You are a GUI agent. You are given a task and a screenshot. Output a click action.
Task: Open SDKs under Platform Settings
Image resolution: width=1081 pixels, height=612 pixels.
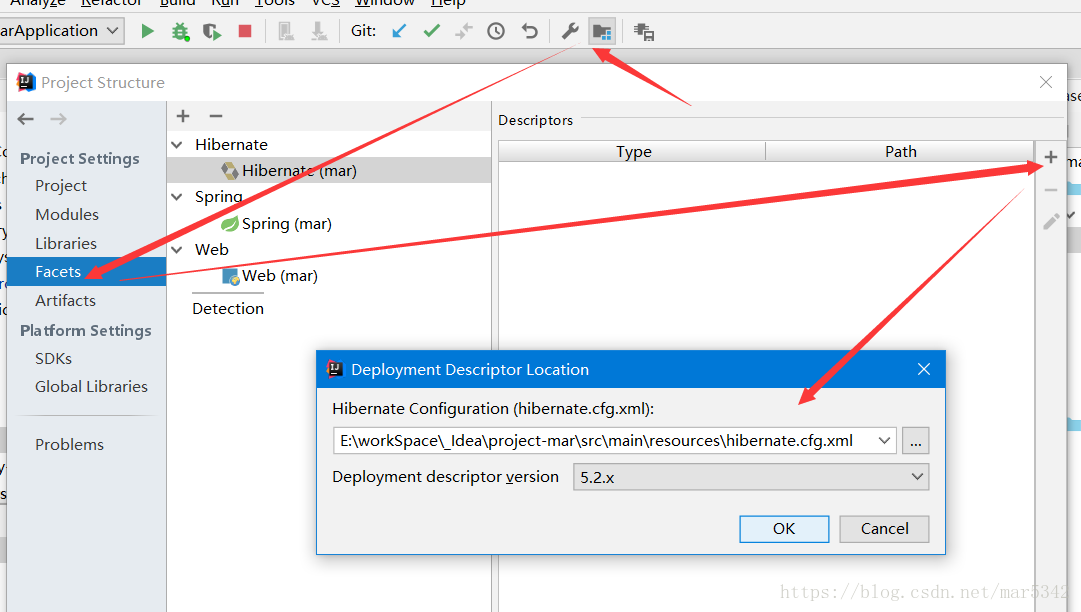[53, 359]
